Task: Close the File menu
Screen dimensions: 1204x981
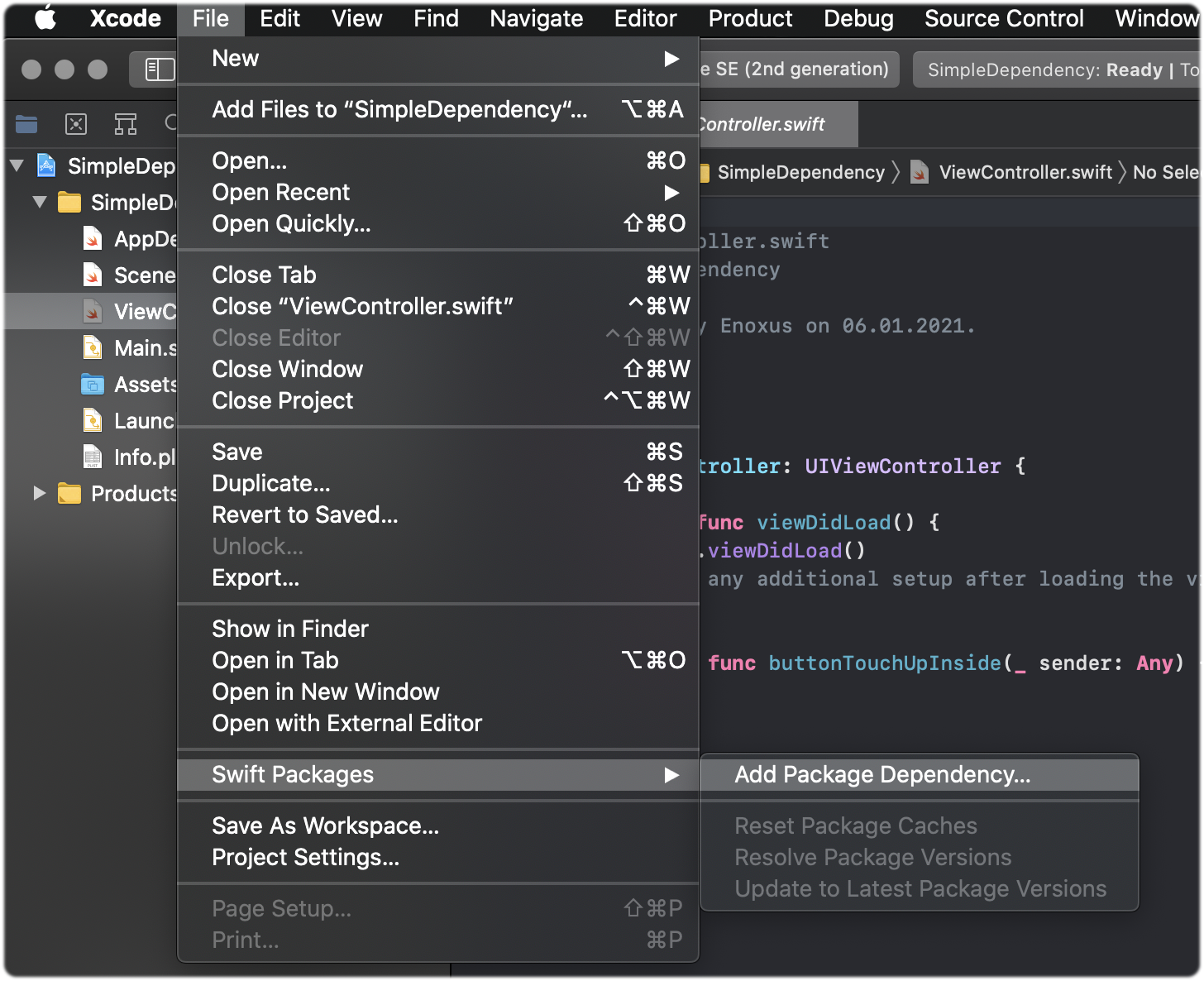Action: 211,18
